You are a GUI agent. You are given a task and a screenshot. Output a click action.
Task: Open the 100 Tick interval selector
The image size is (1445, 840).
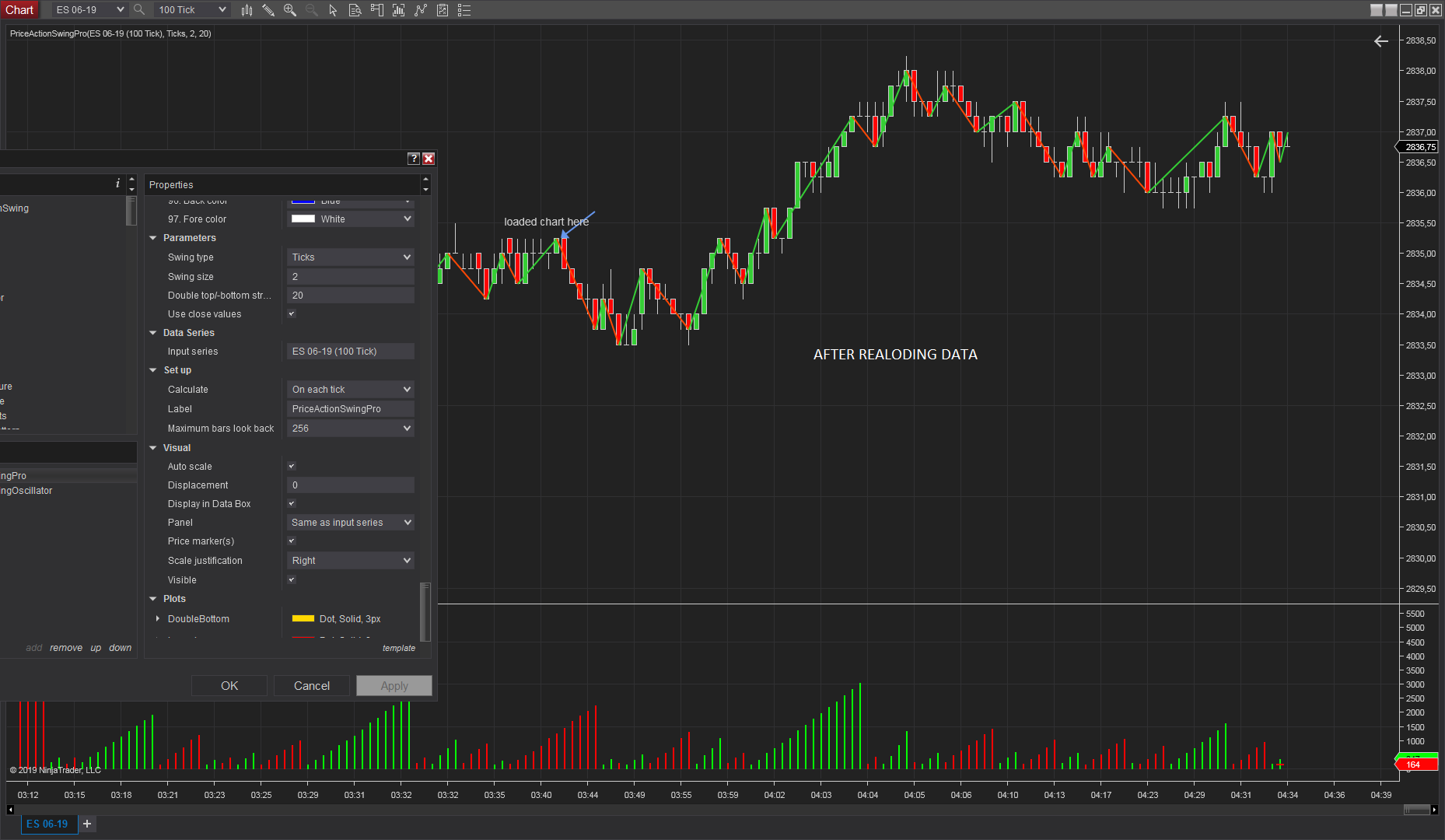click(191, 10)
